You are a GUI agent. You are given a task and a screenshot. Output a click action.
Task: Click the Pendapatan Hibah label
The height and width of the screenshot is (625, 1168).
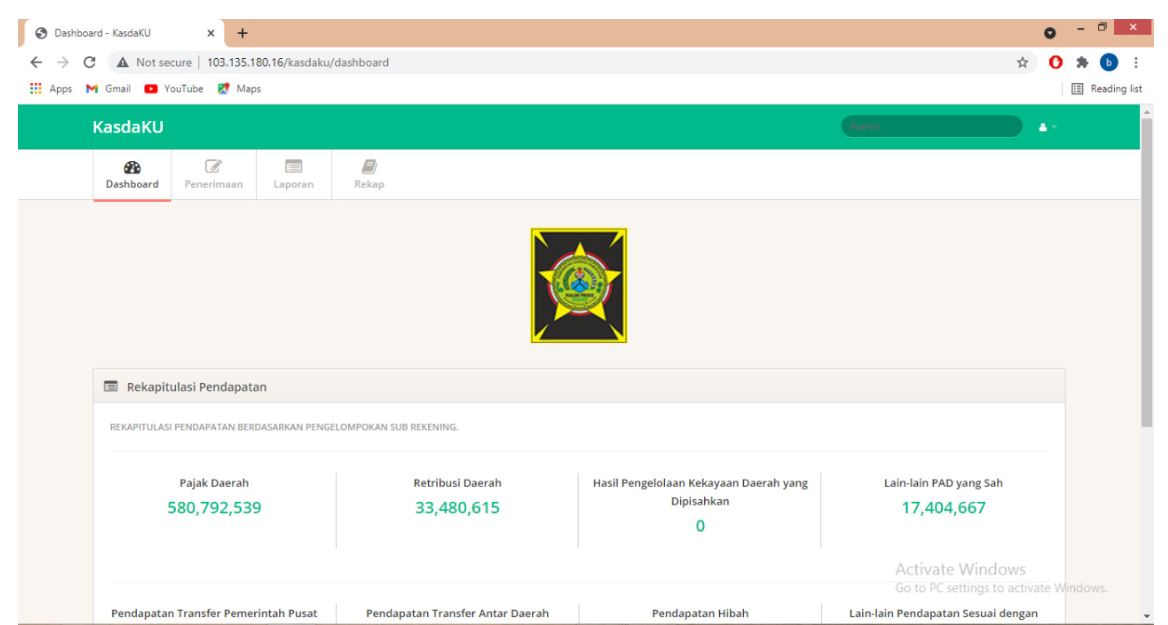(700, 613)
